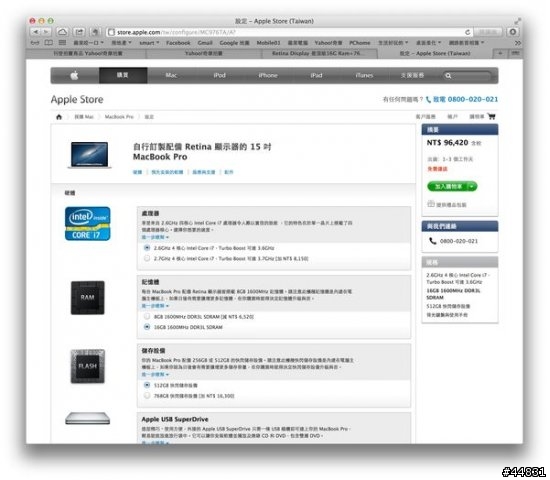Open the iPhone section in site navigation
This screenshot has height=480, width=550.
(268, 75)
